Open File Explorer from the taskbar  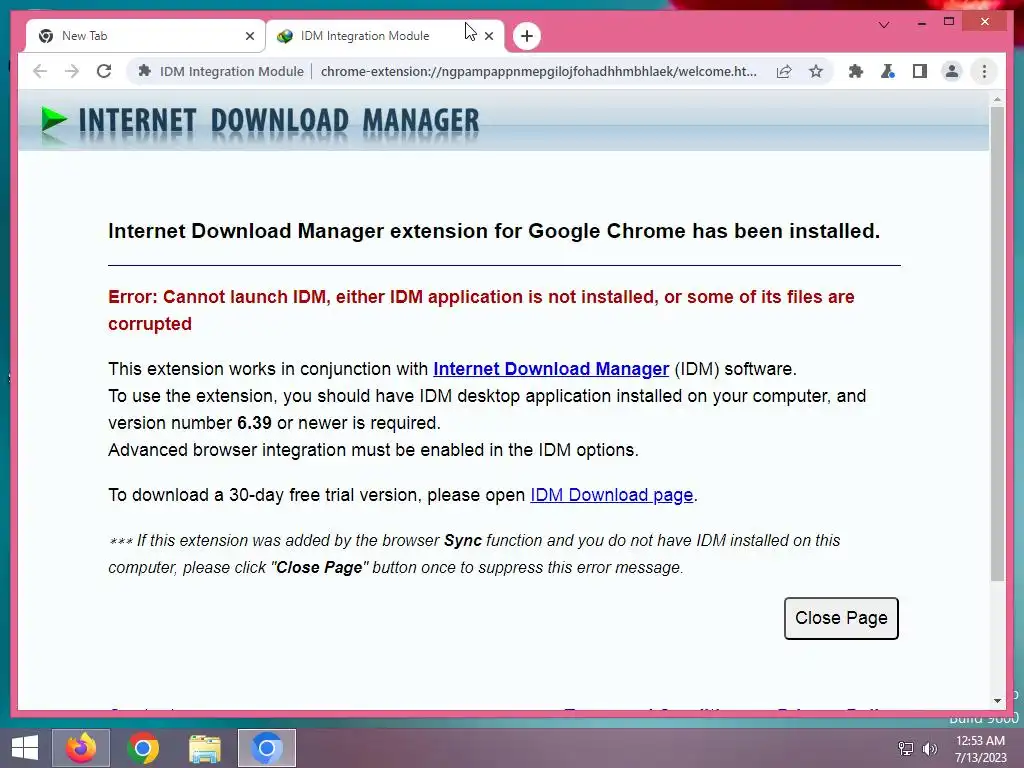click(x=204, y=748)
